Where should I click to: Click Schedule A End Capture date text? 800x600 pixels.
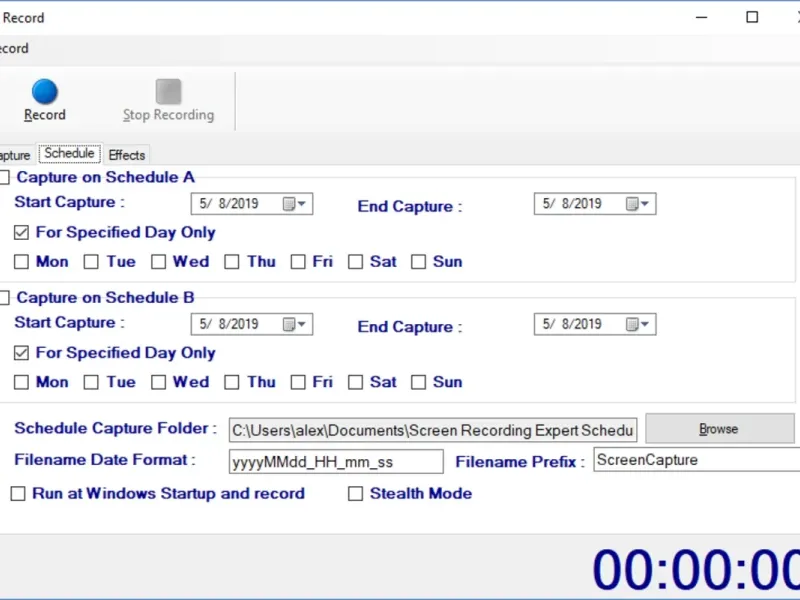(572, 204)
